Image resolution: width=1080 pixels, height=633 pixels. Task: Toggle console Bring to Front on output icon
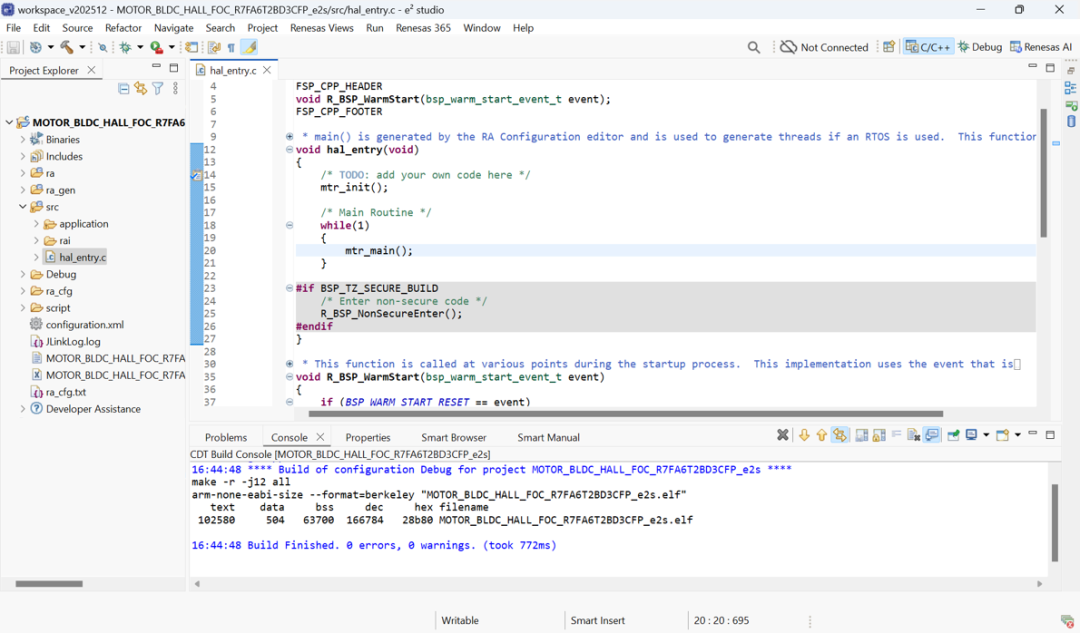click(932, 435)
